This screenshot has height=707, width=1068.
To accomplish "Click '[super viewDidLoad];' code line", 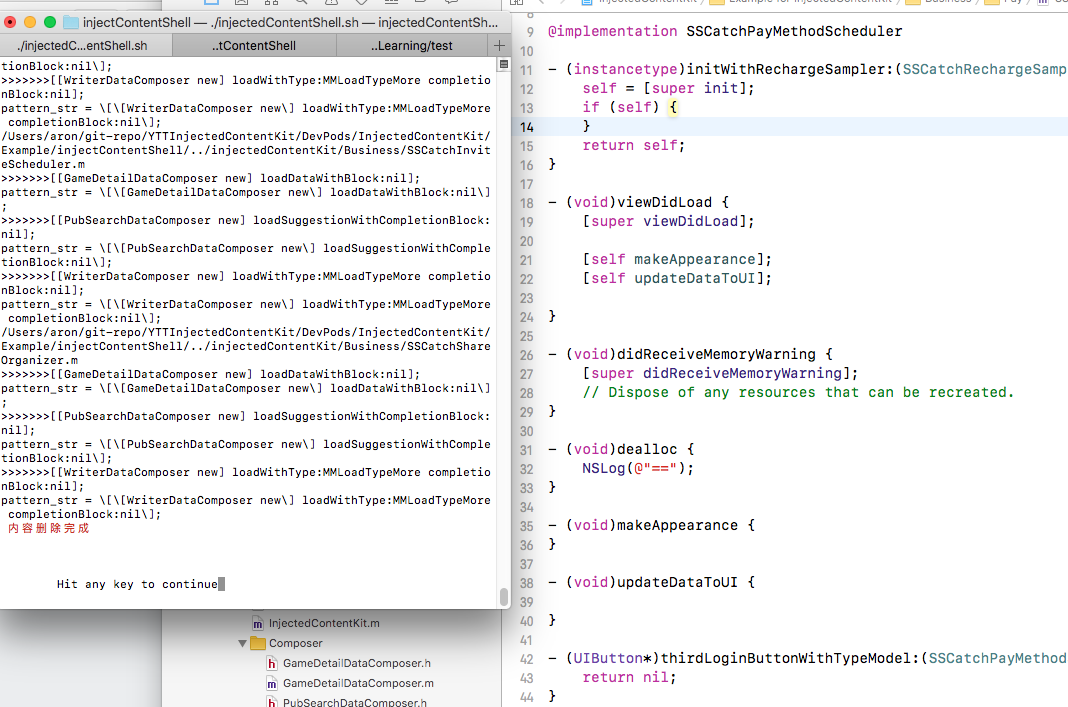I will (x=668, y=221).
